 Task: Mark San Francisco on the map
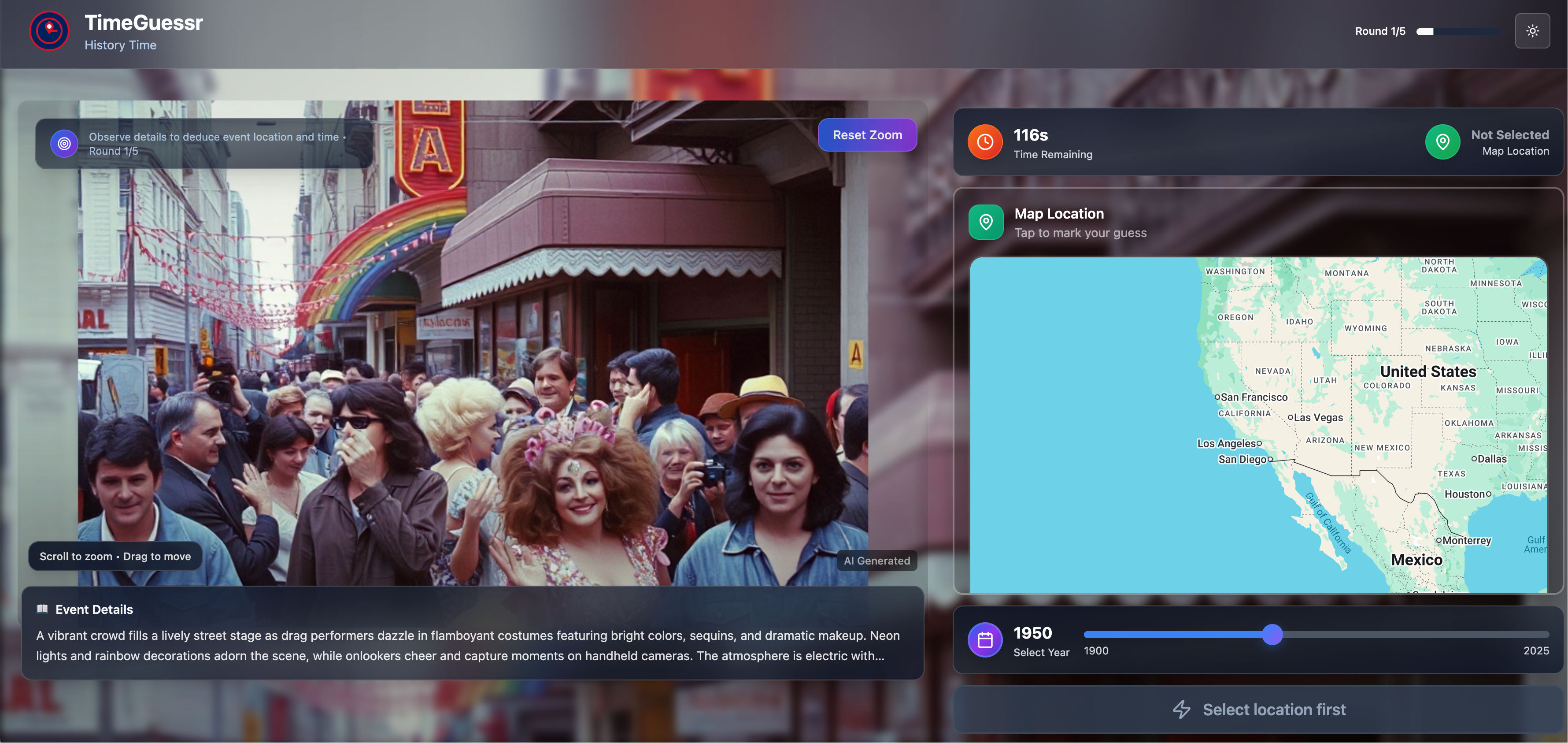click(1217, 397)
